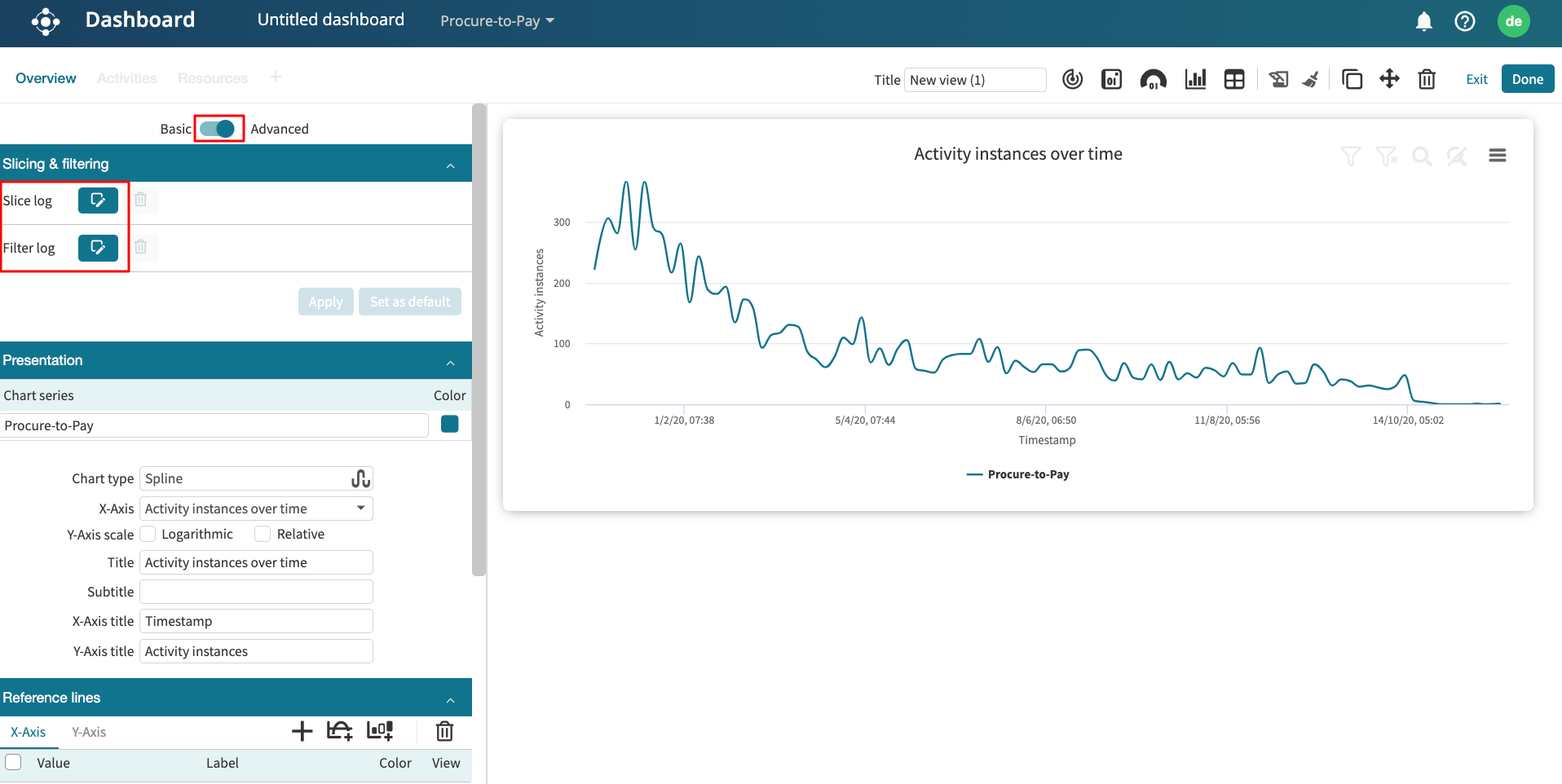Open the help question mark icon
The image size is (1562, 784).
[x=1464, y=21]
